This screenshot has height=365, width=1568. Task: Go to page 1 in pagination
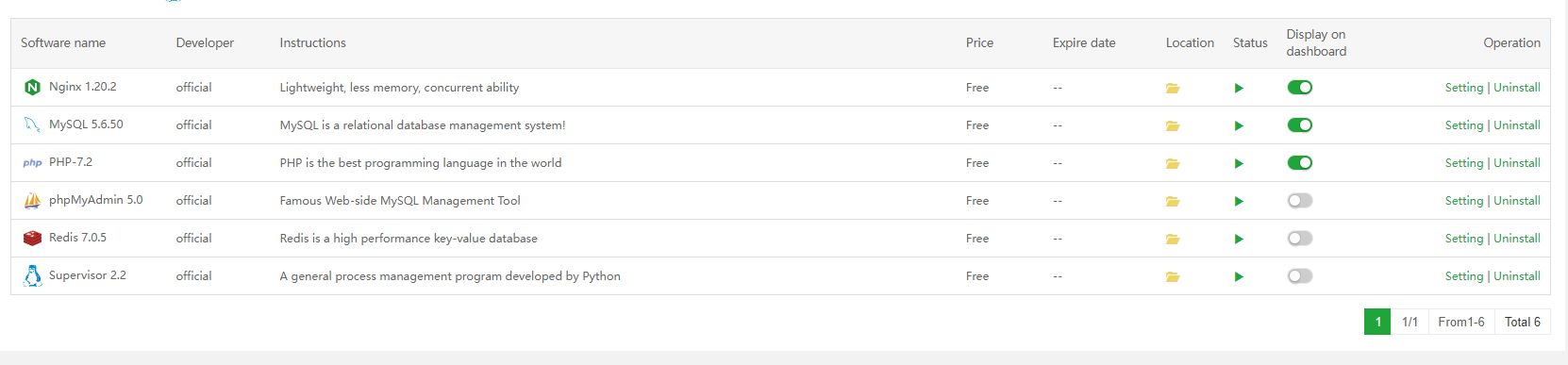pyautogui.click(x=1377, y=322)
